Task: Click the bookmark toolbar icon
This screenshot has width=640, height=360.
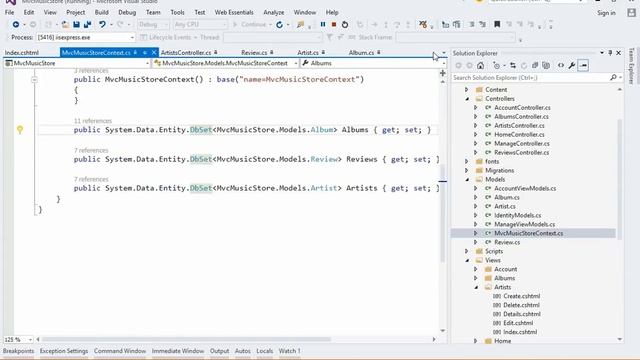Action: (x=497, y=24)
